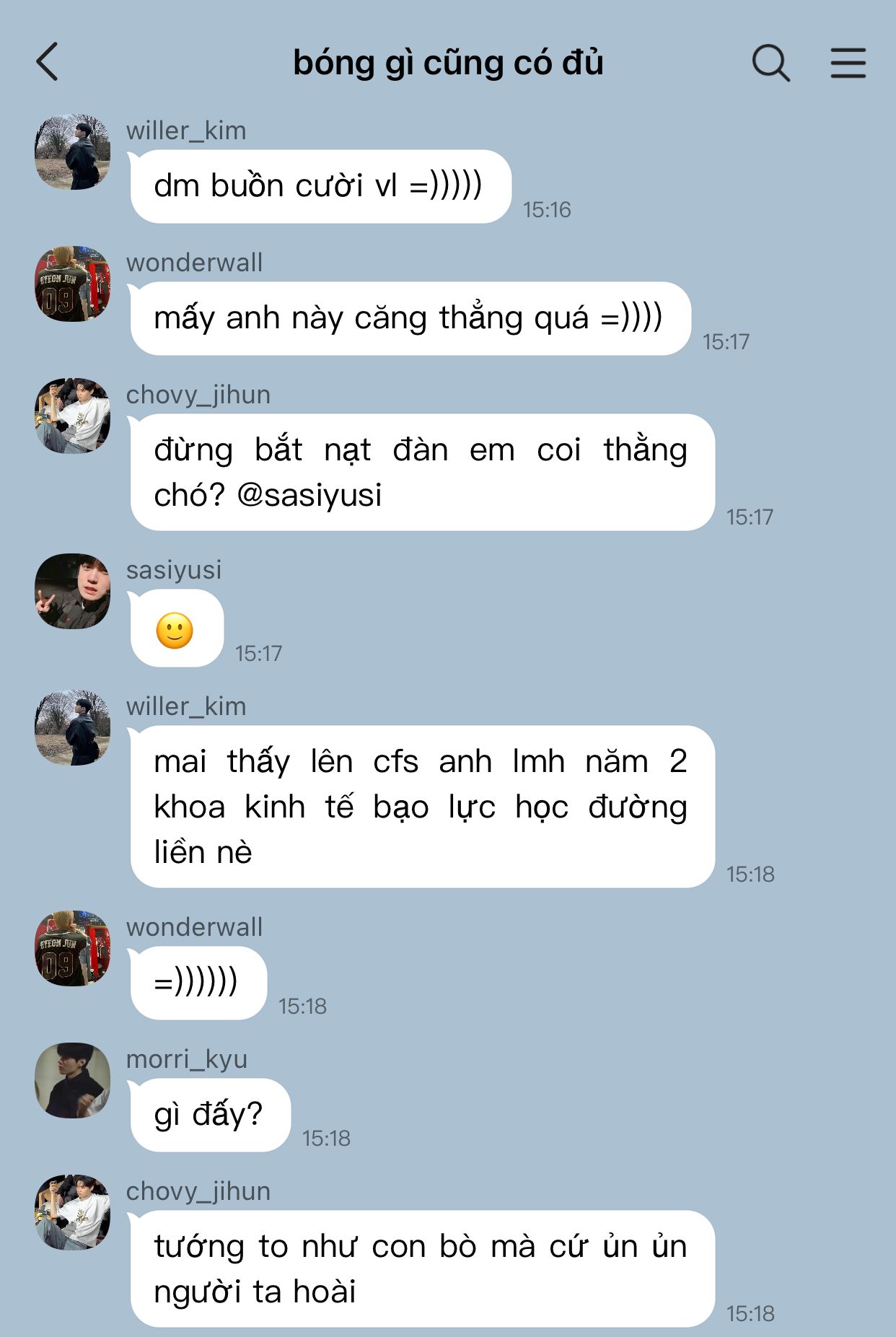Open the chat search magnifier
896x1337 pixels.
(x=770, y=63)
